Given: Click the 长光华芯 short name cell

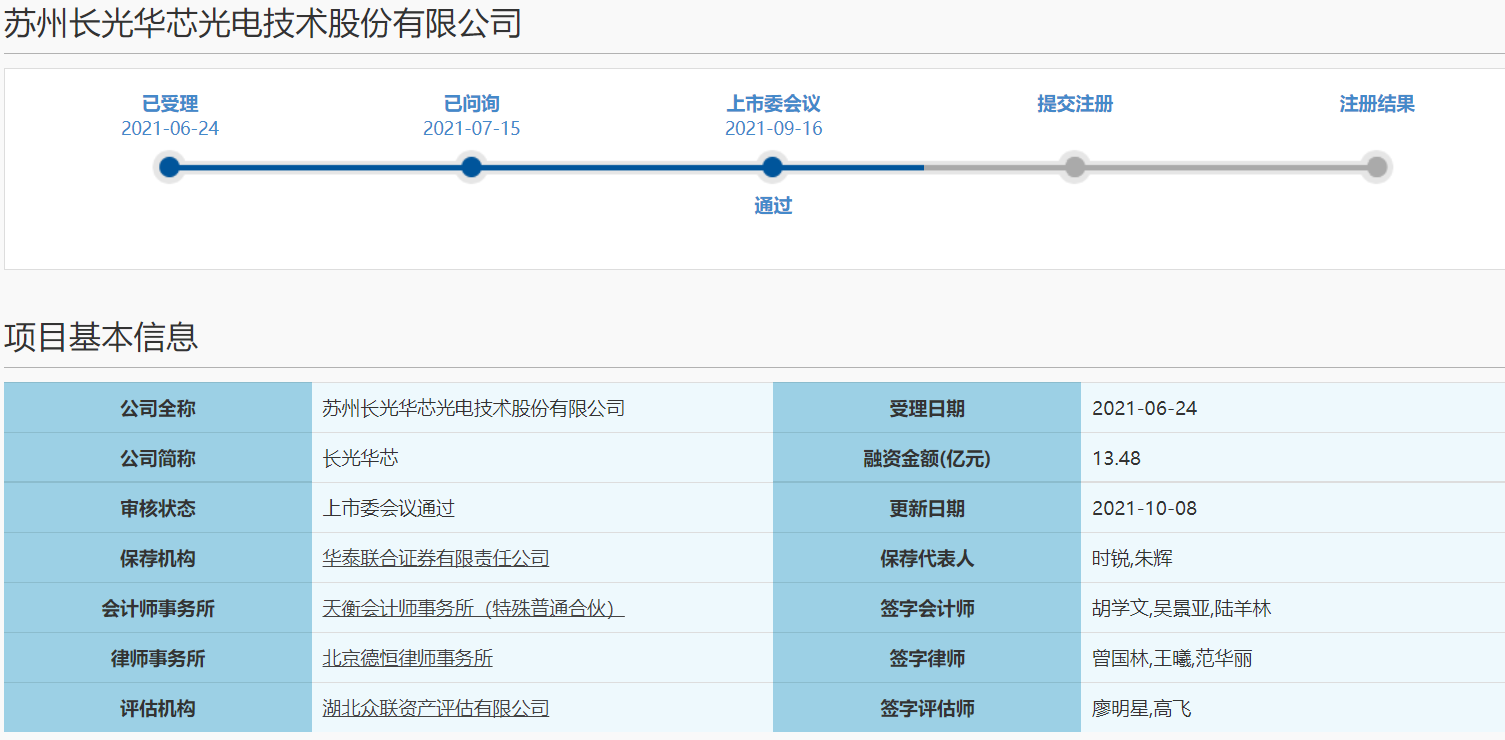Looking at the screenshot, I should click(542, 458).
